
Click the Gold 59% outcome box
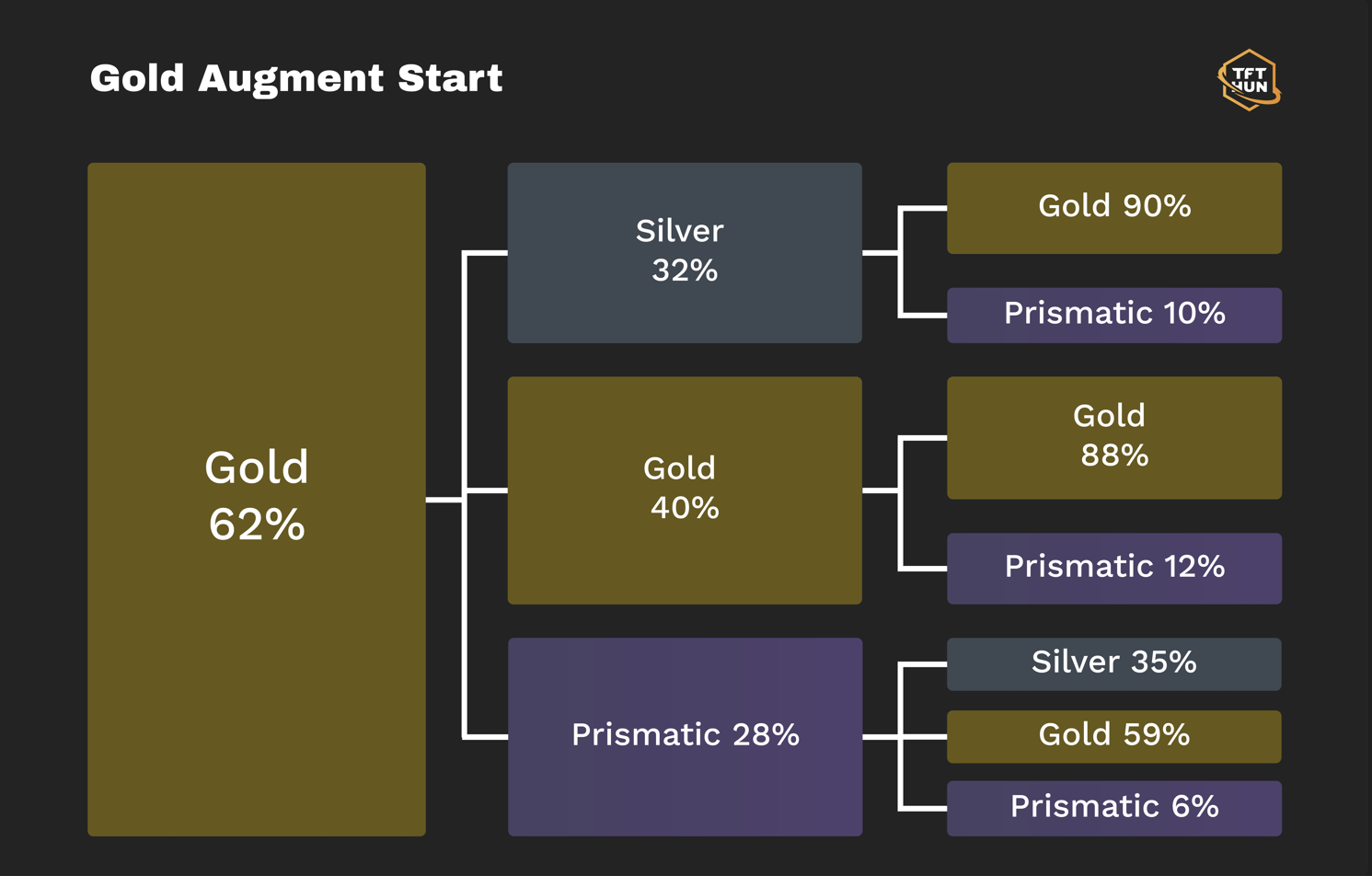[x=1114, y=736]
